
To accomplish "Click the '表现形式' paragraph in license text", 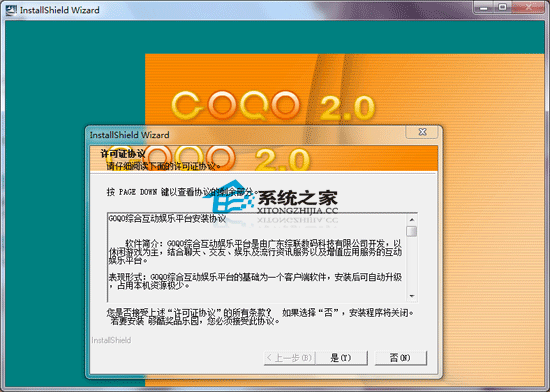I will point(255,282).
